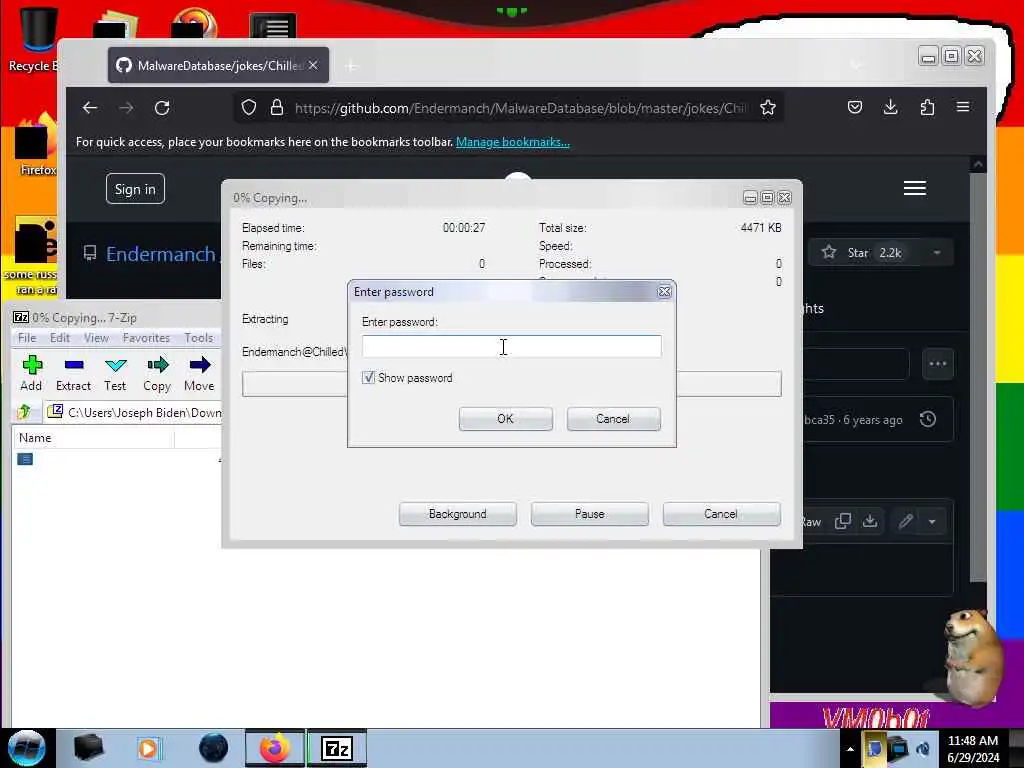Viewport: 1024px width, 768px height.
Task: Click the GitHub Sign in button
Action: [135, 189]
